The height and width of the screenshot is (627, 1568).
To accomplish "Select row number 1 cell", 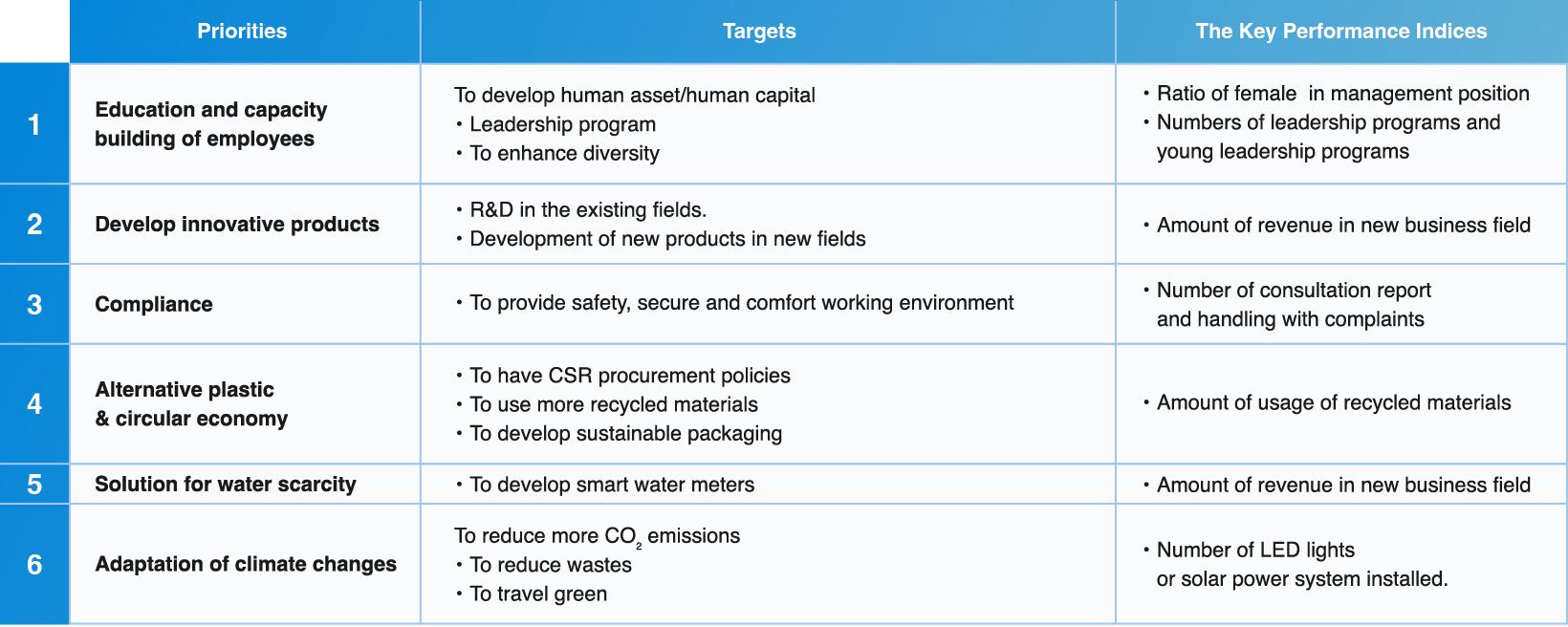I will click(x=34, y=124).
